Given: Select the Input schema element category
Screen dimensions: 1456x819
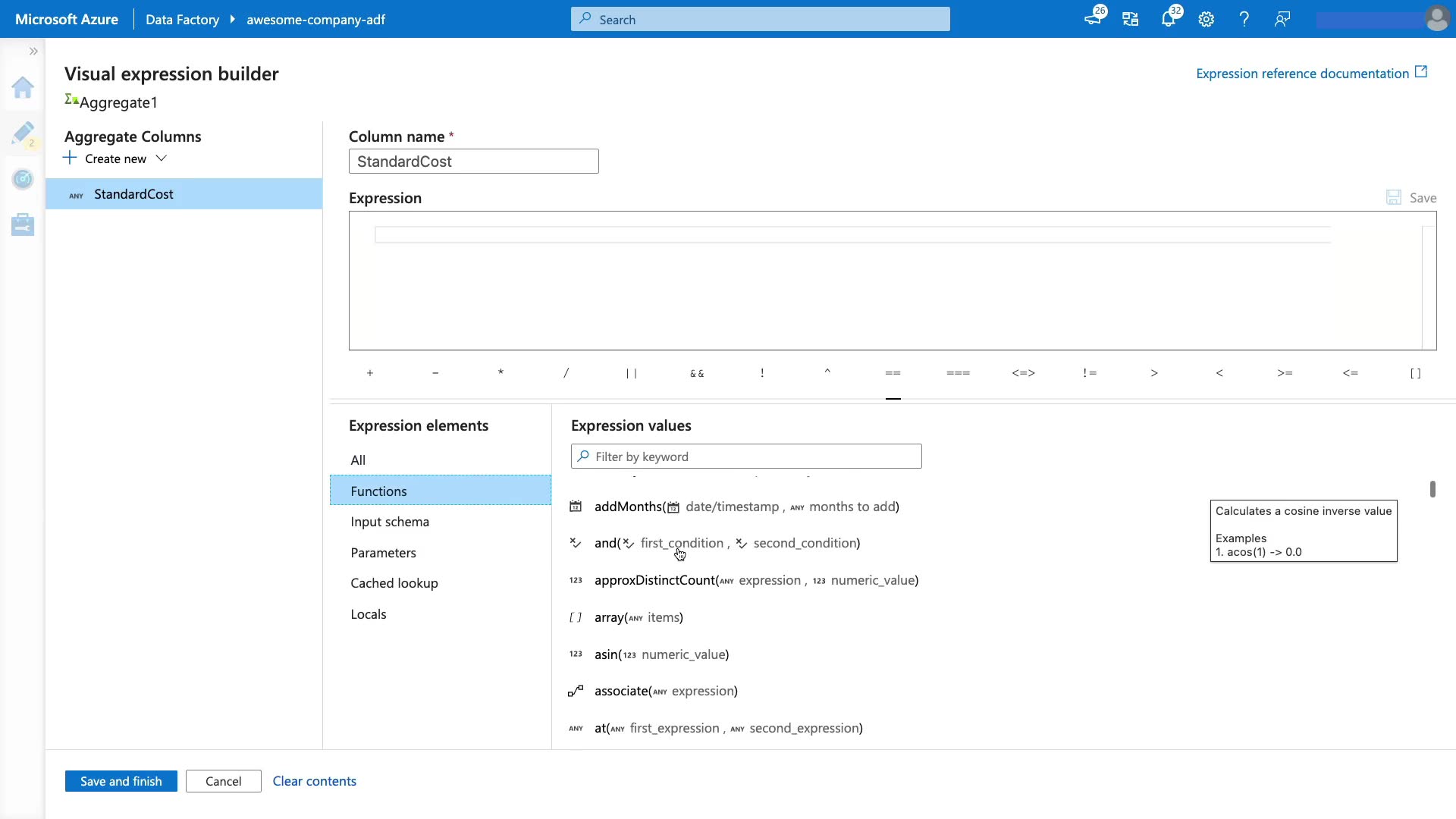Looking at the screenshot, I should tap(390, 522).
